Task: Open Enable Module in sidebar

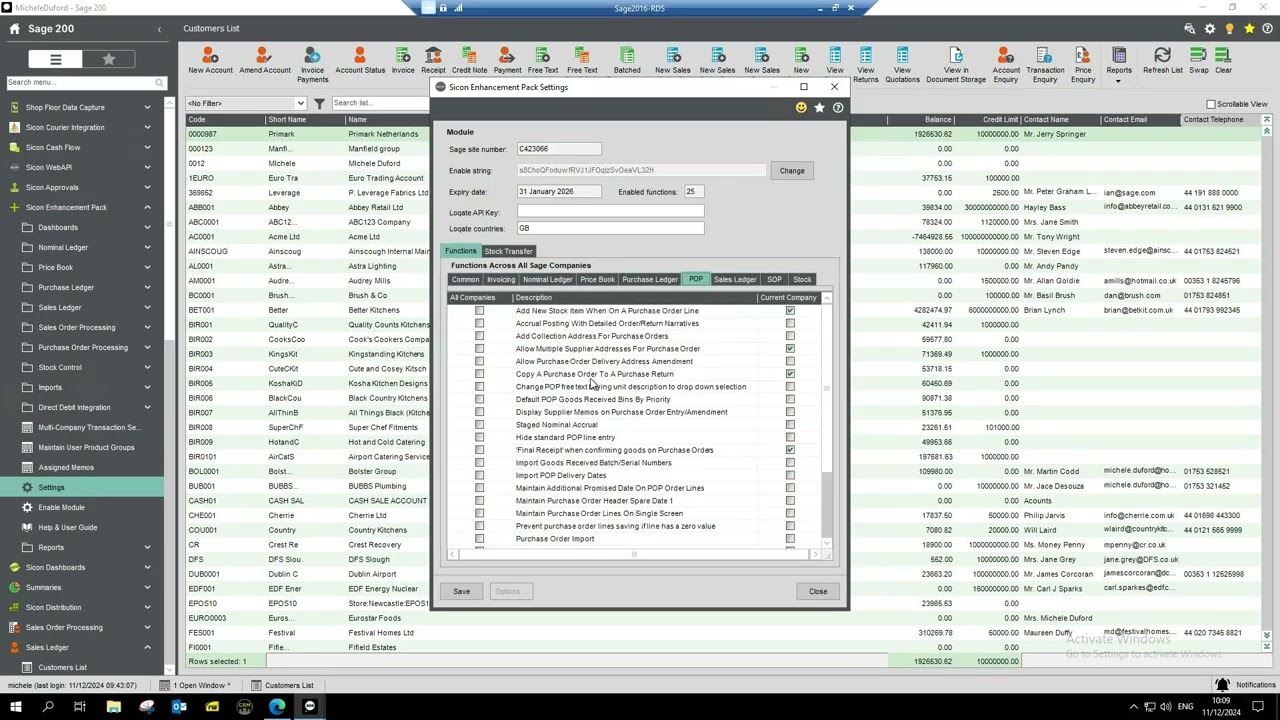Action: (x=61, y=507)
